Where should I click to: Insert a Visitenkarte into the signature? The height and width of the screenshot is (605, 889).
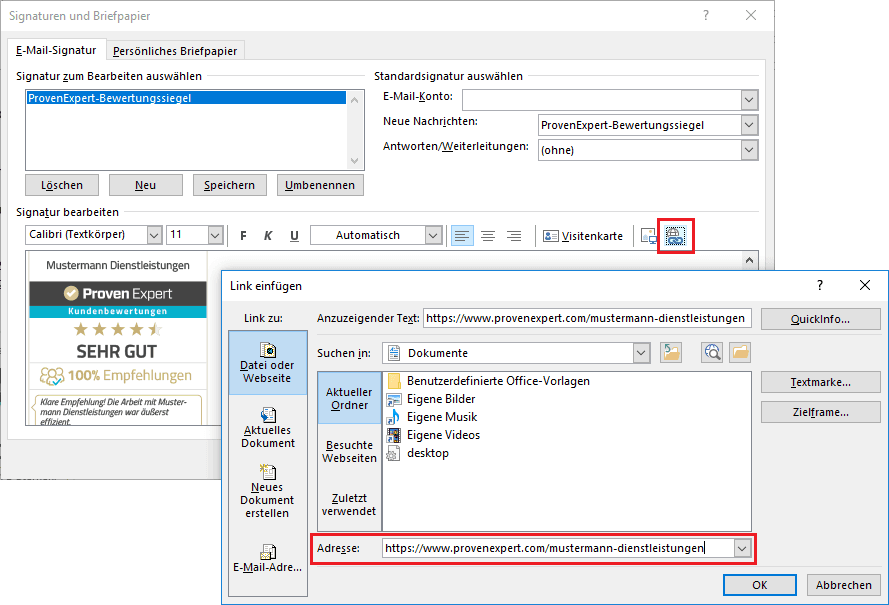[x=583, y=236]
